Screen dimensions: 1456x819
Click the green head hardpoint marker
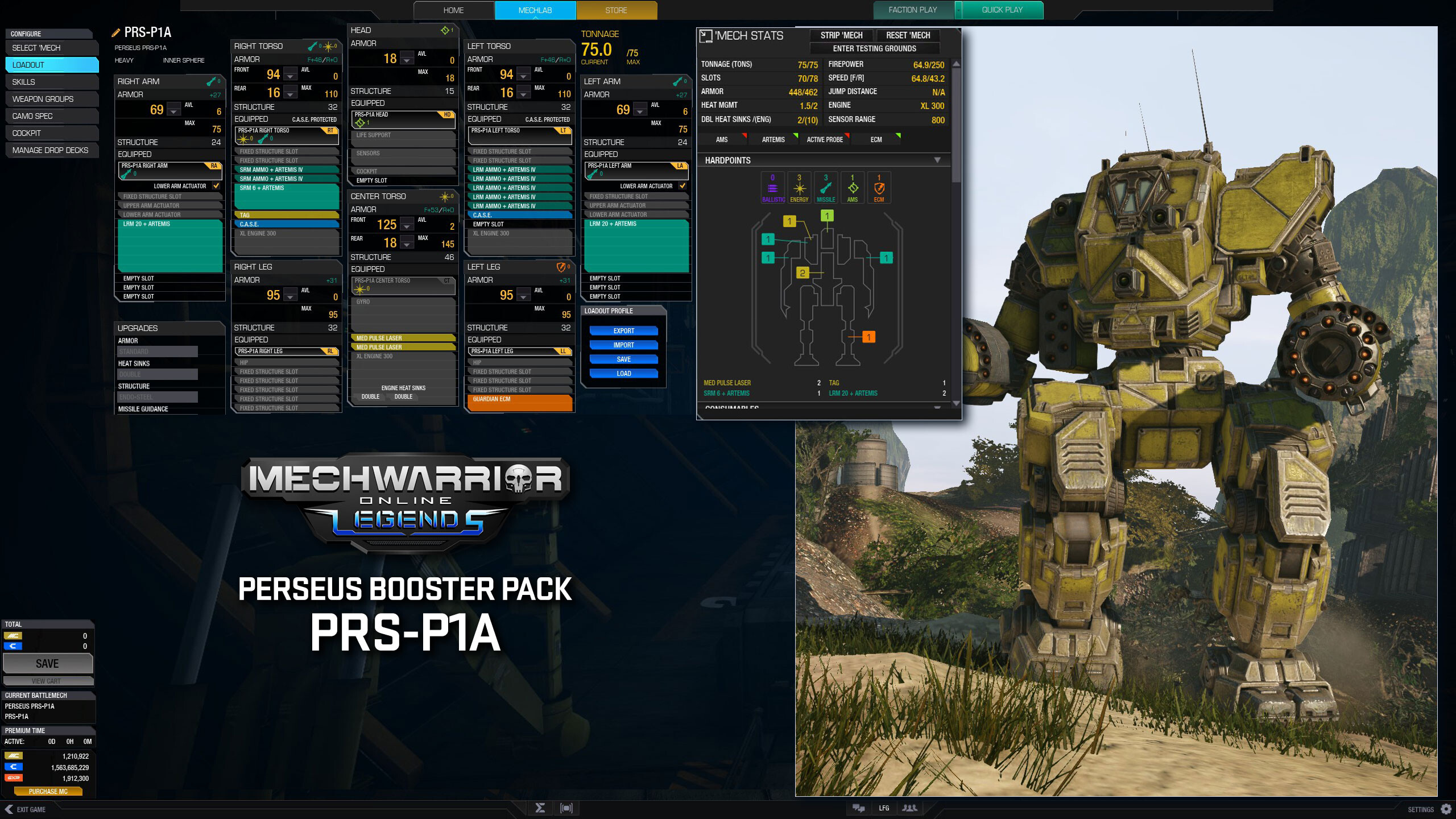coord(827,216)
